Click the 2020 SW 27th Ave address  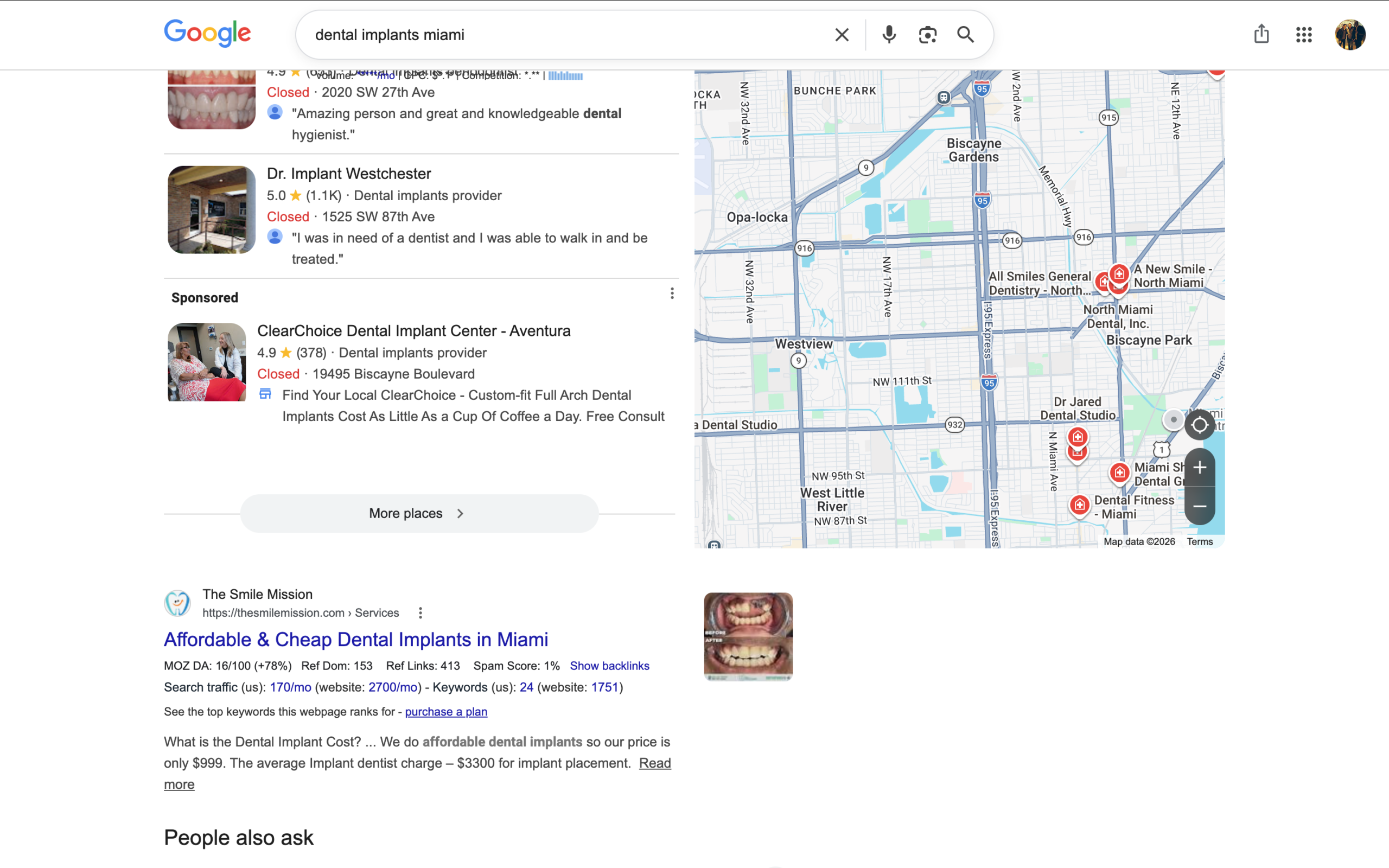pos(378,92)
